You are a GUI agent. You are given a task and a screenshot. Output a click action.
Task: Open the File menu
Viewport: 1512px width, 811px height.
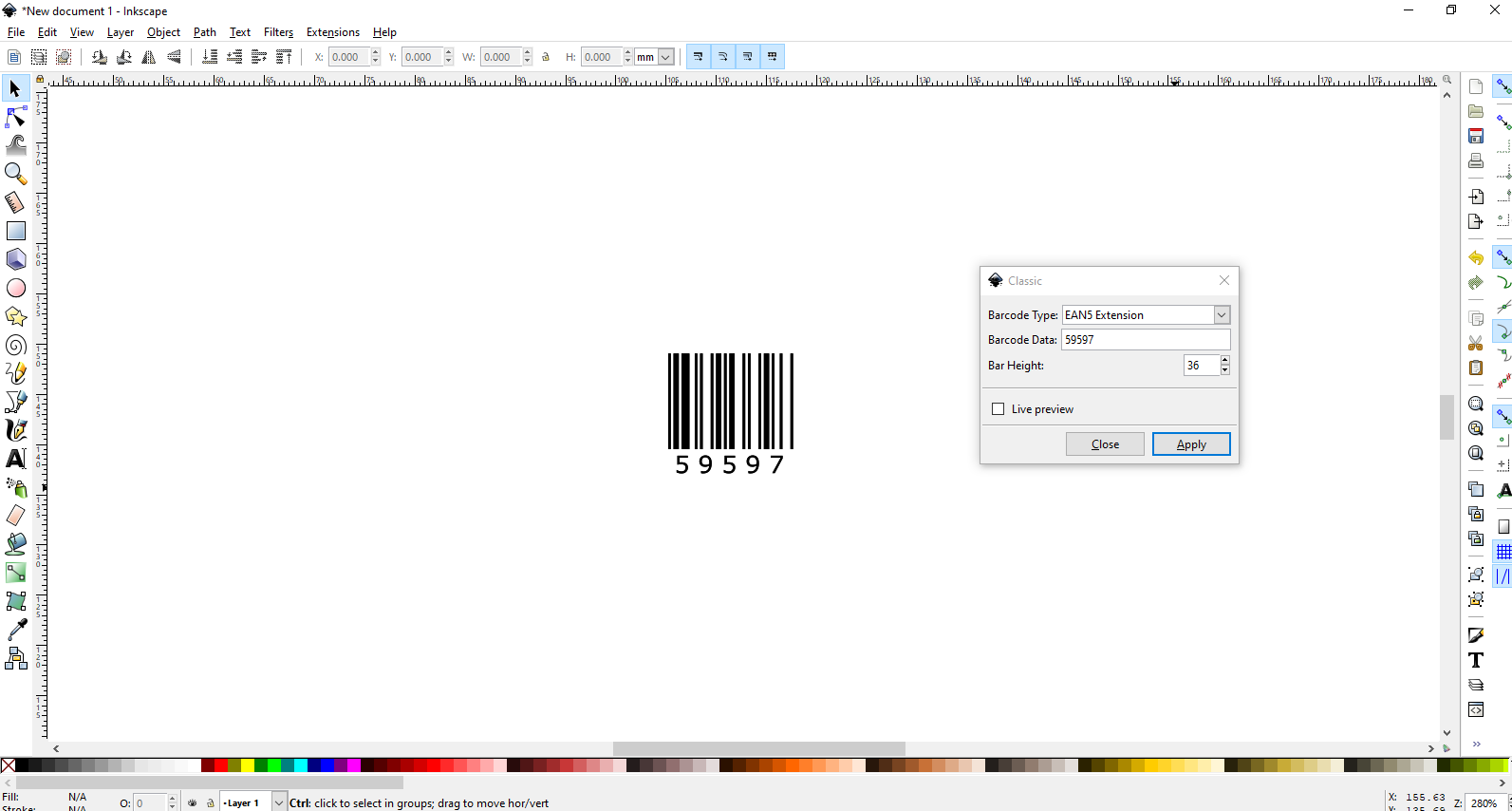(x=16, y=32)
